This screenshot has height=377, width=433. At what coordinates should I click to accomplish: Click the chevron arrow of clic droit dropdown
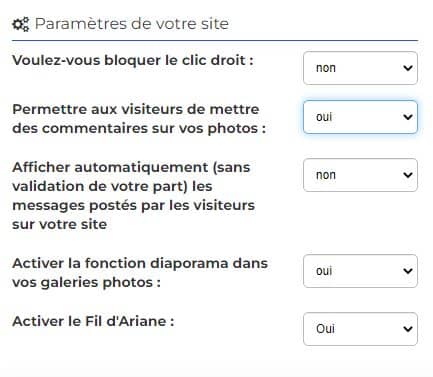[x=408, y=68]
